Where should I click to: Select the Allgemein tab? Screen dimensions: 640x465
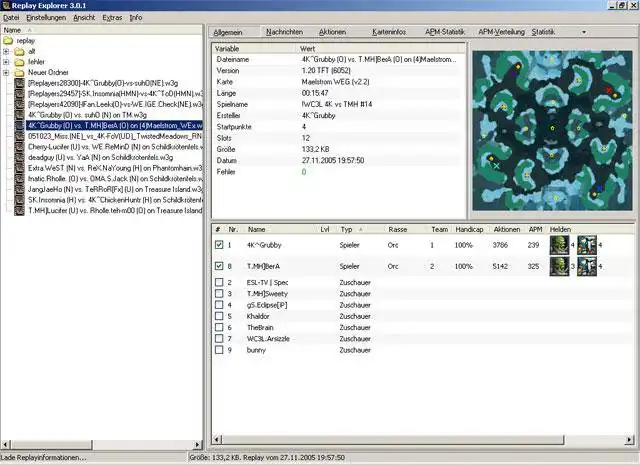coord(228,32)
